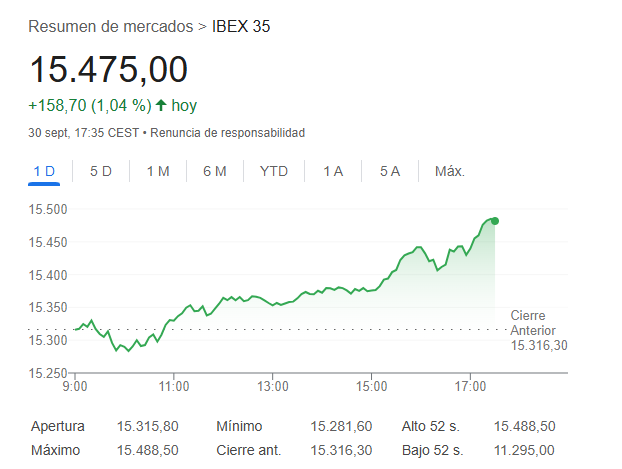Select the 1 D time range tab
This screenshot has width=622, height=469.
coord(44,171)
